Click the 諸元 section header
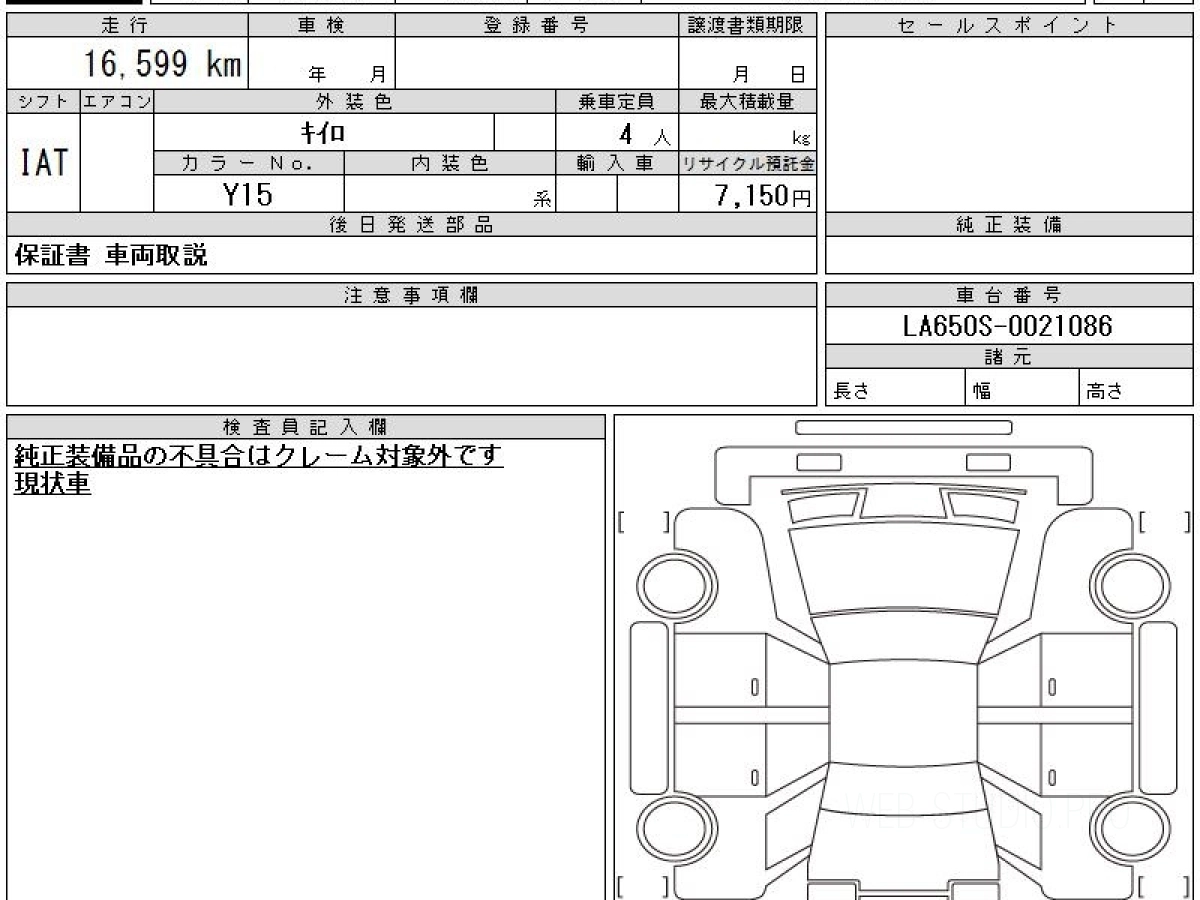 click(x=1008, y=357)
